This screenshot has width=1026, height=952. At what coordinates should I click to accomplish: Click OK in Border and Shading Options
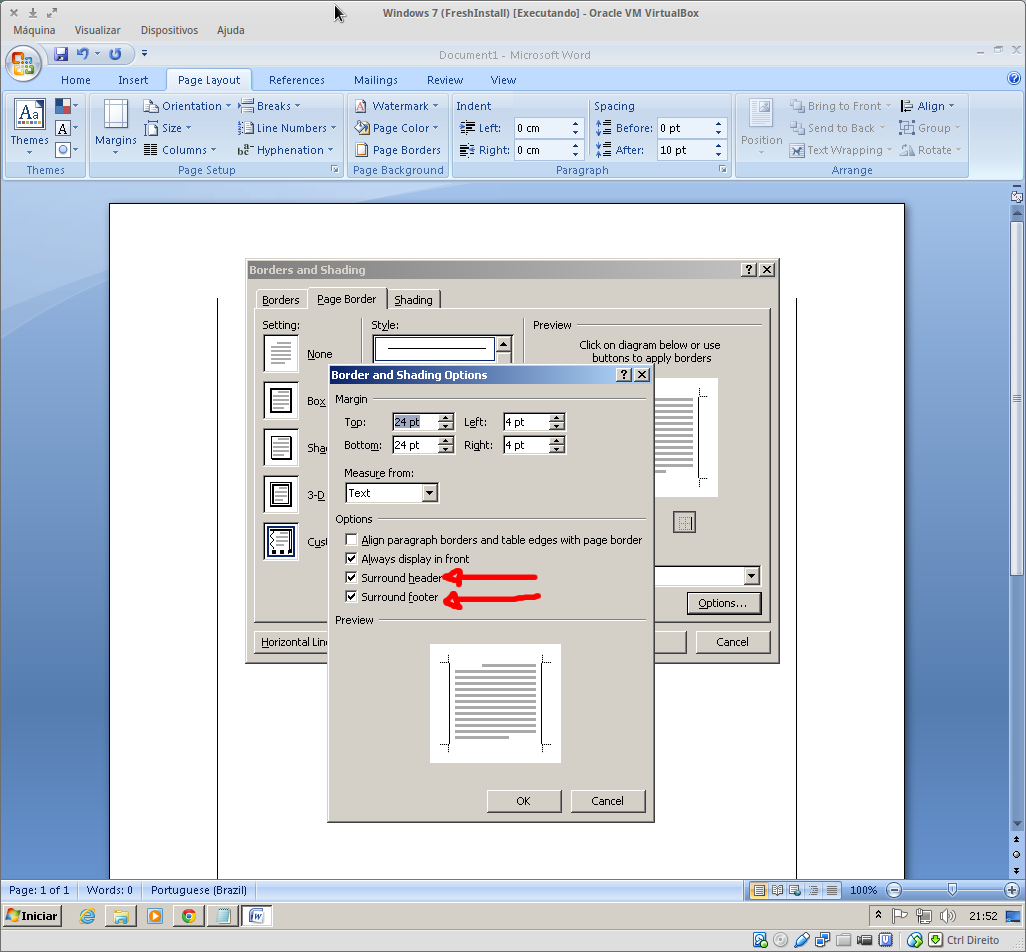tap(523, 801)
